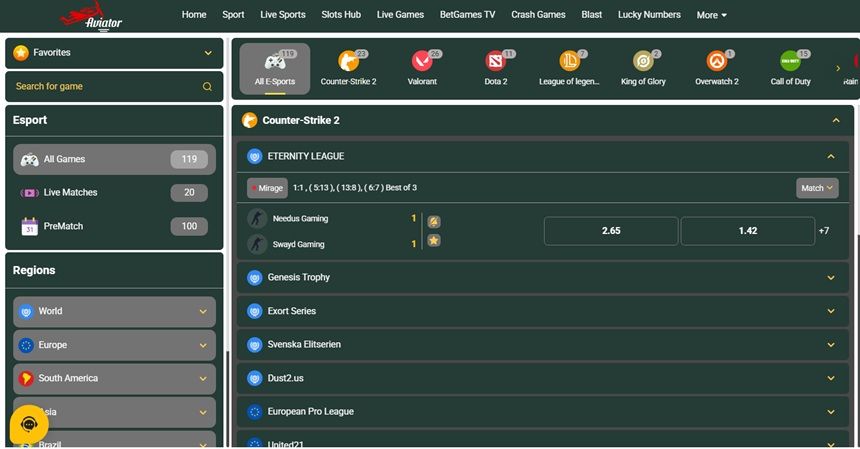Toggle the Mirage map button

[268, 188]
